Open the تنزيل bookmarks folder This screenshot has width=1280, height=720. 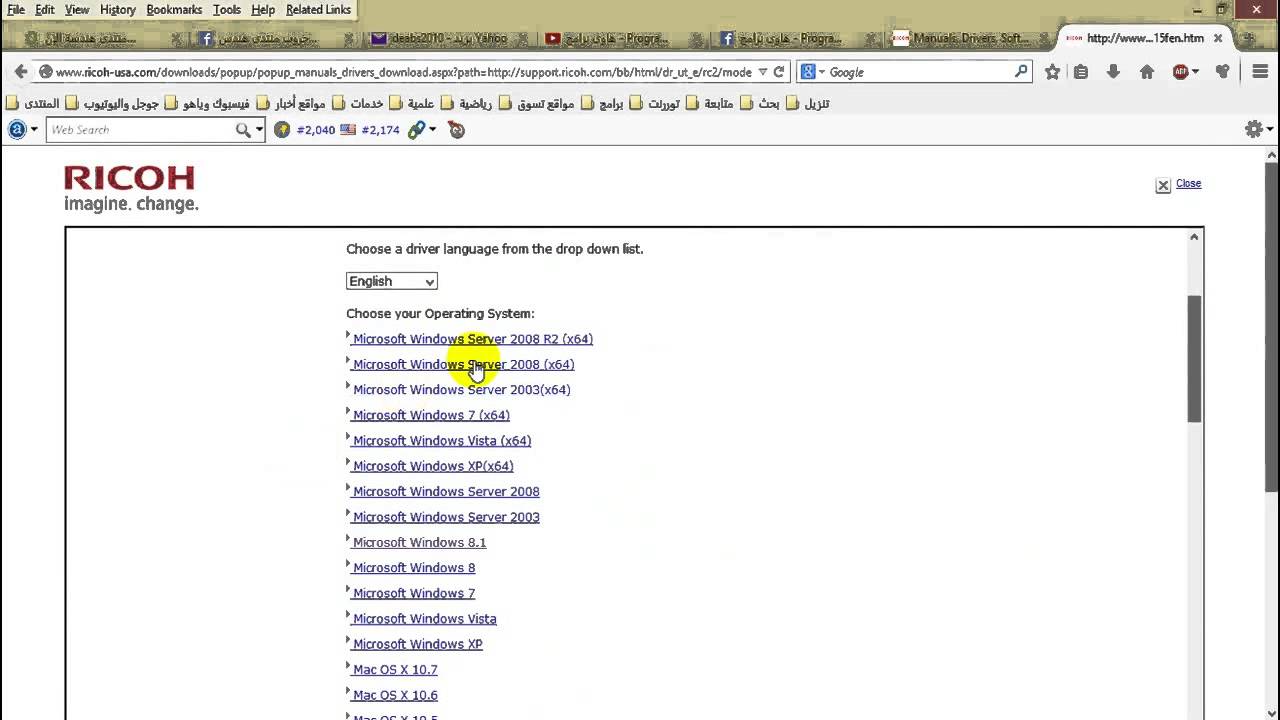[x=808, y=103]
